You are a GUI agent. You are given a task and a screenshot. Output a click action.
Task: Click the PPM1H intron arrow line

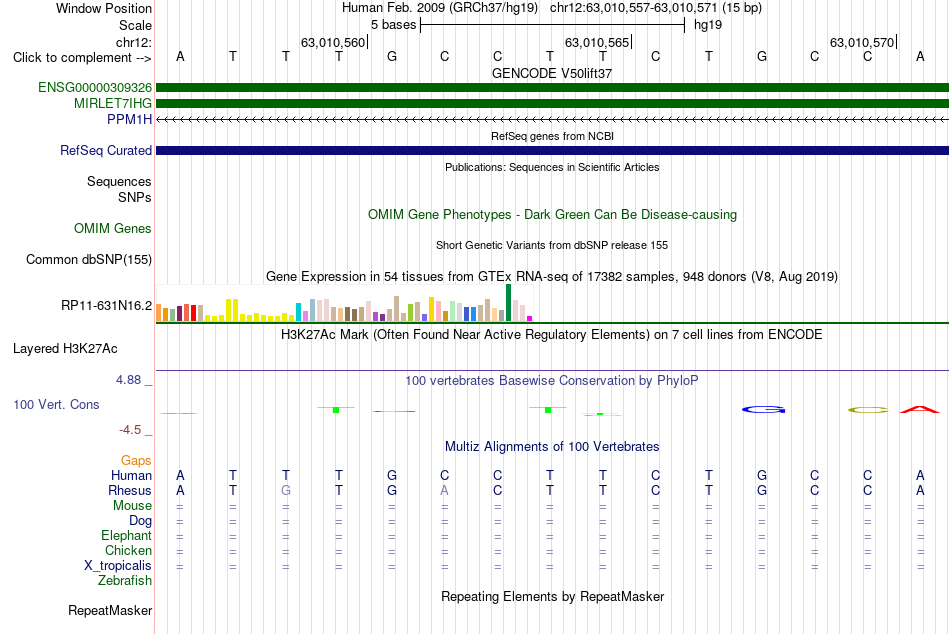pos(552,119)
